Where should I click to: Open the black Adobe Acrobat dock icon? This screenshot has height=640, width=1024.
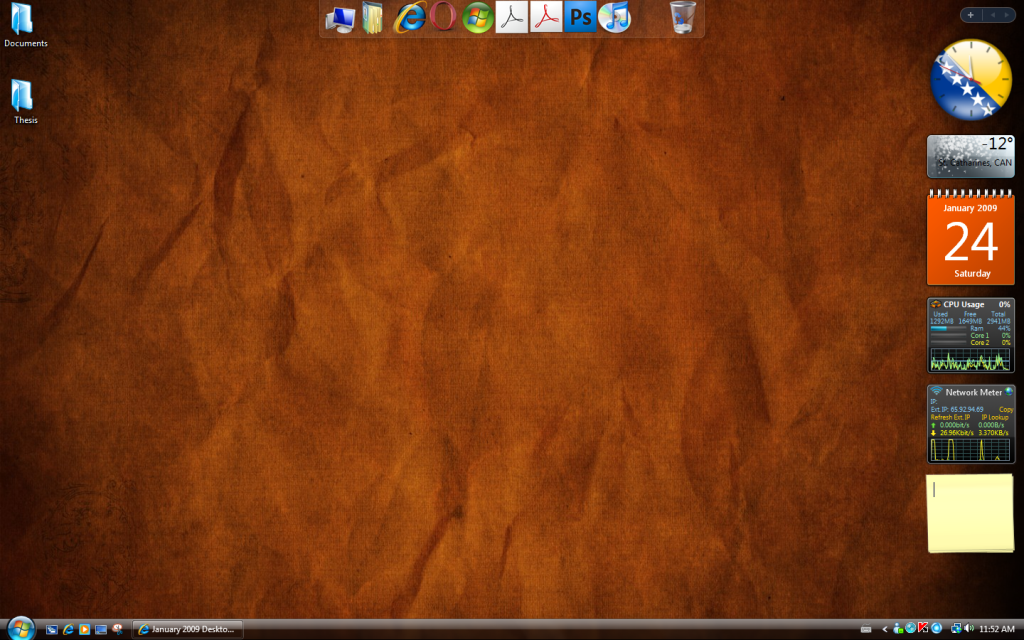point(511,17)
